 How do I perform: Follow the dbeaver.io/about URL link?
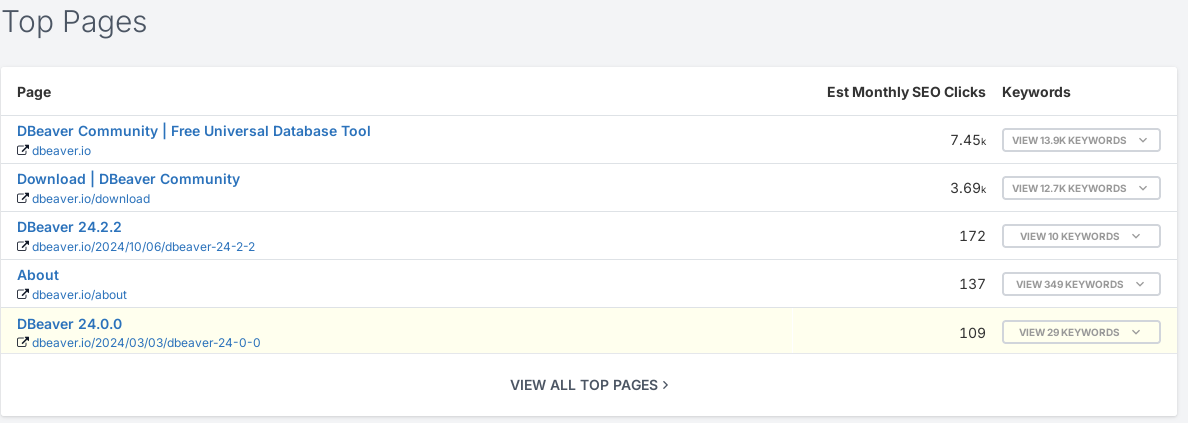pyautogui.click(x=80, y=294)
